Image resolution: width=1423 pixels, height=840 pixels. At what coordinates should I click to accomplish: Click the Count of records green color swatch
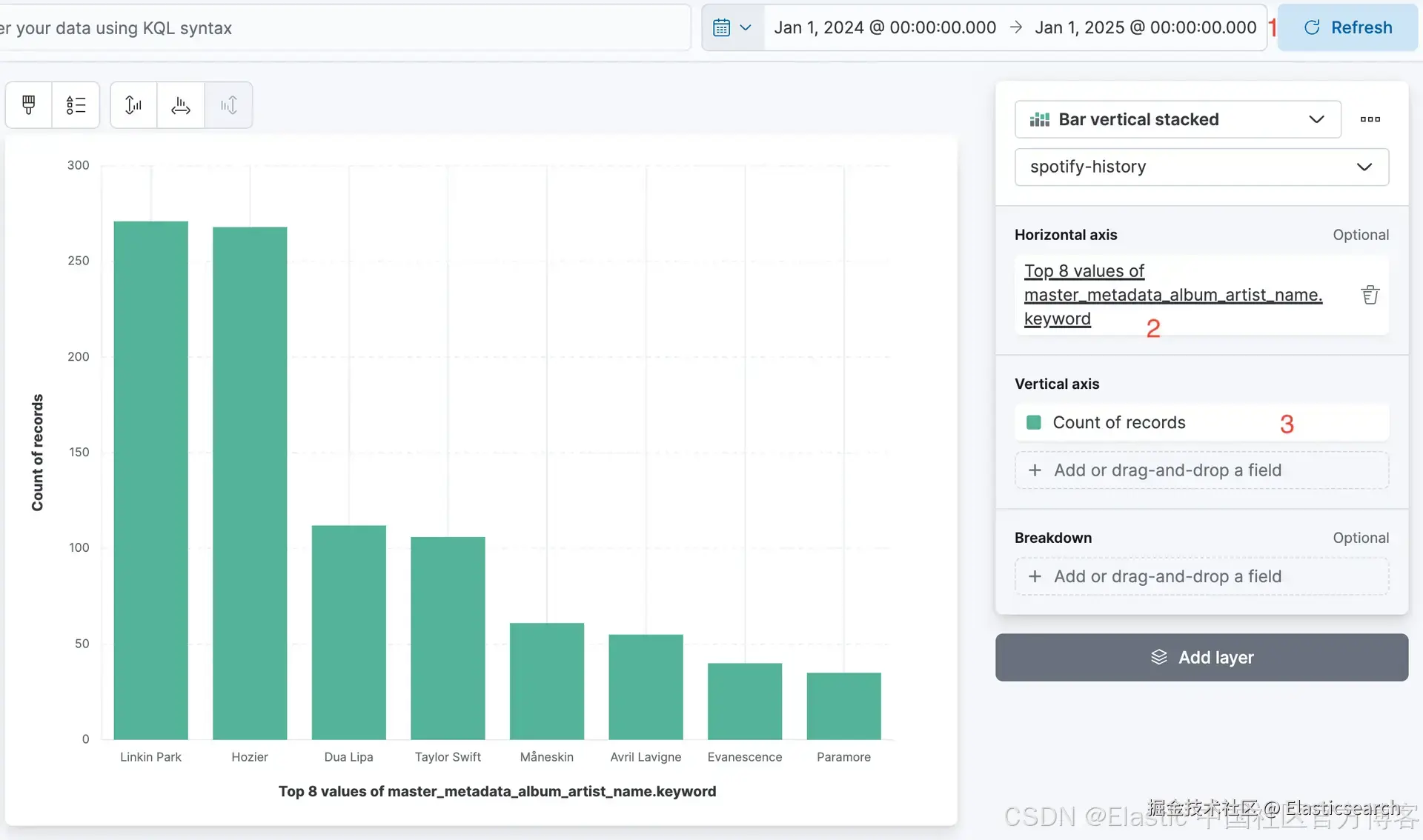pyautogui.click(x=1033, y=422)
